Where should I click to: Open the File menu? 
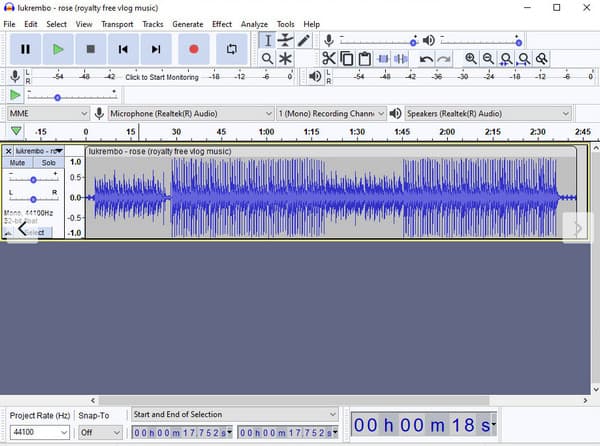[x=9, y=24]
